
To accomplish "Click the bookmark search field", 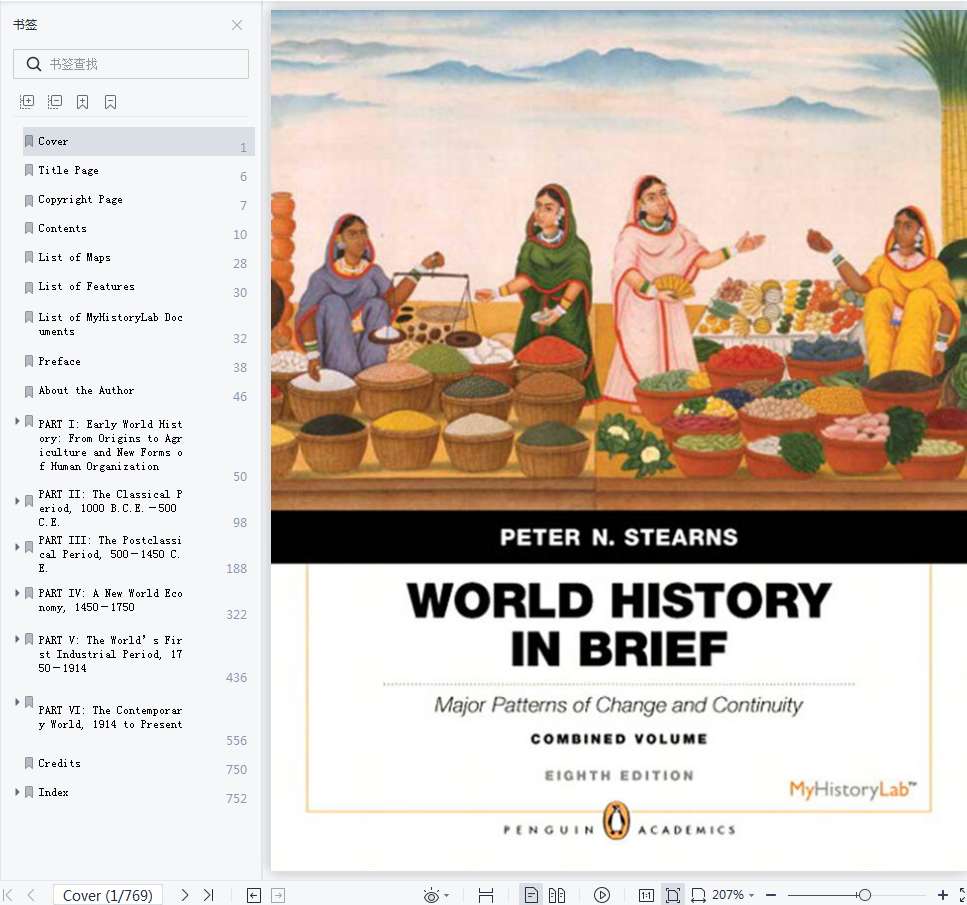I will pos(131,64).
